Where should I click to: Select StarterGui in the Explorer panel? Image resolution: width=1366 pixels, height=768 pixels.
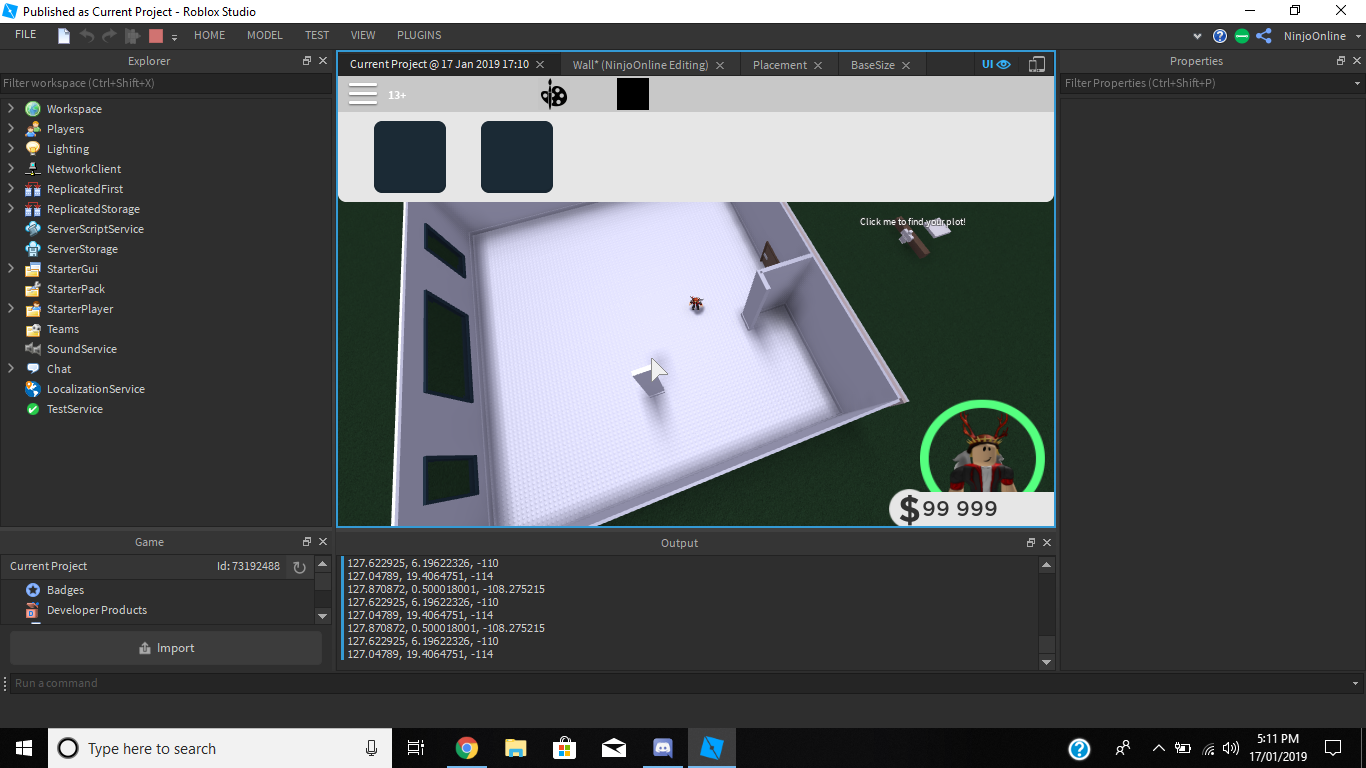click(73, 268)
